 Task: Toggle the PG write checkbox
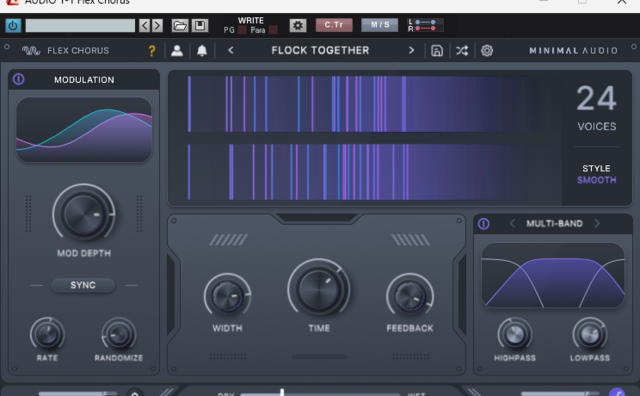[242, 30]
